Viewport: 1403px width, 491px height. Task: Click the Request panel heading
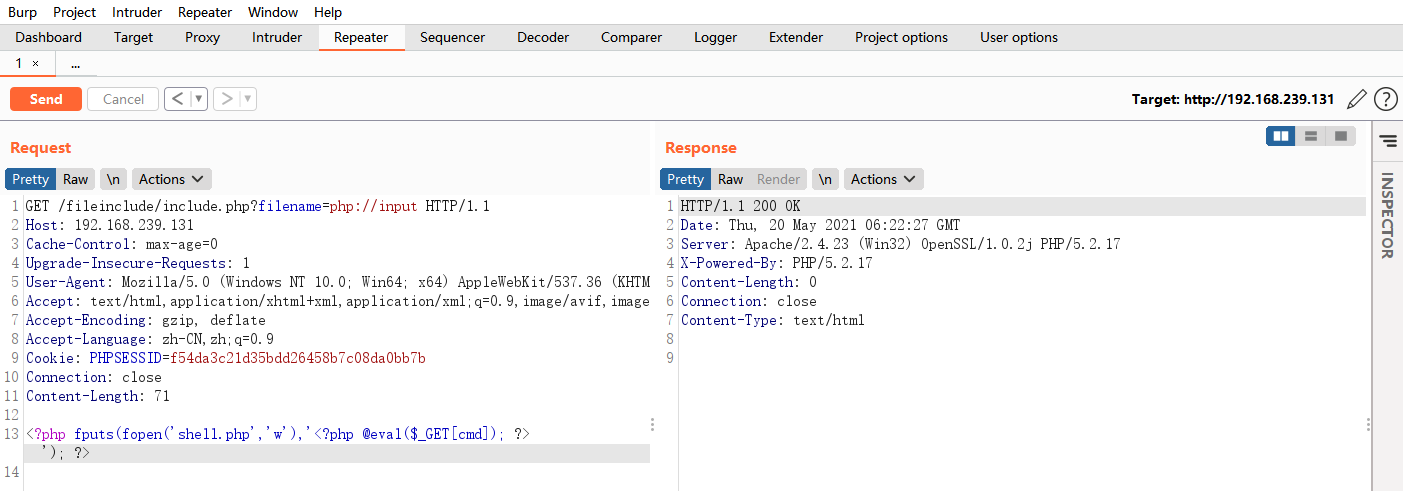pos(41,147)
